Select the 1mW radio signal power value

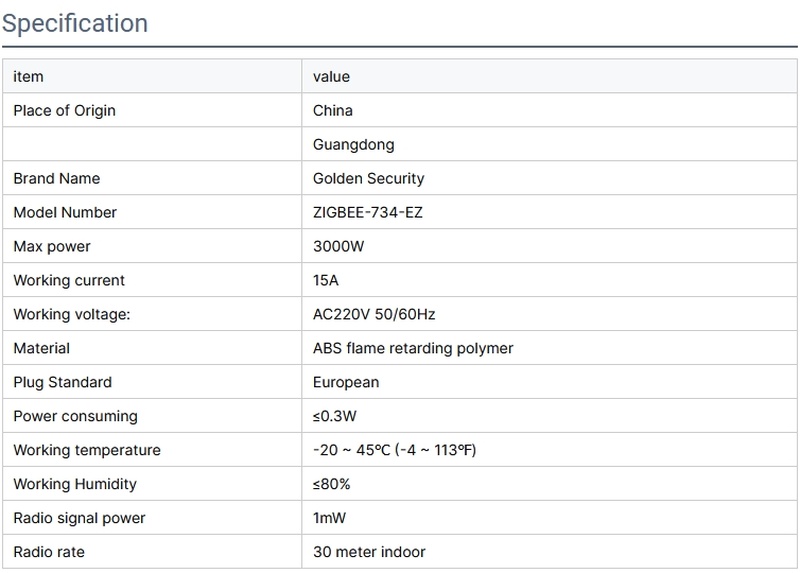tap(330, 519)
